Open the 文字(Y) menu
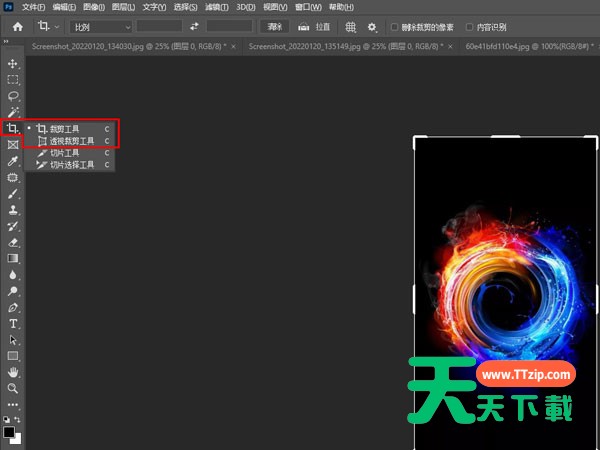Image resolution: width=600 pixels, height=450 pixels. pos(154,7)
